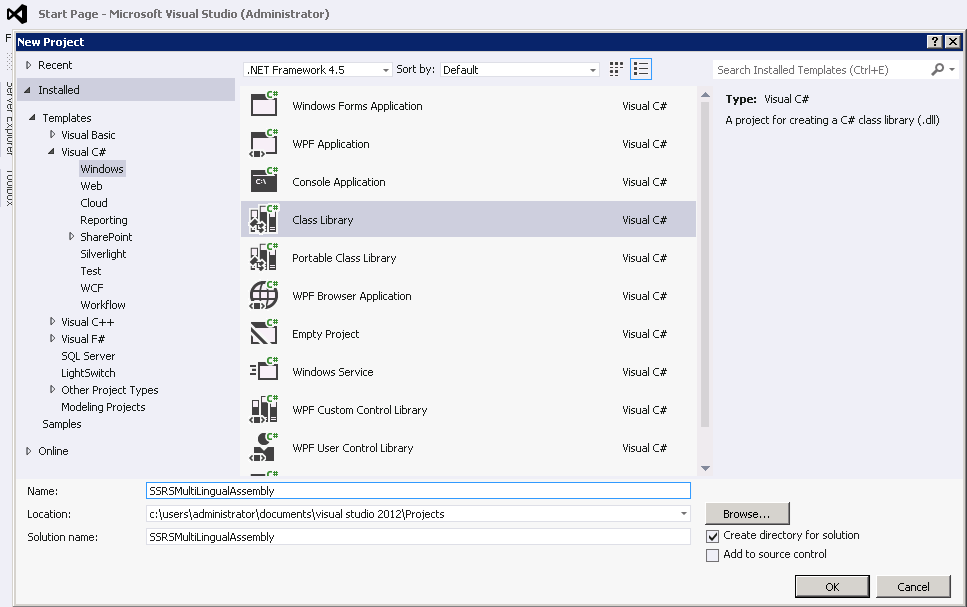Enable Add to source control checkbox
Screen dimensions: 967x607
pyautogui.click(x=712, y=555)
